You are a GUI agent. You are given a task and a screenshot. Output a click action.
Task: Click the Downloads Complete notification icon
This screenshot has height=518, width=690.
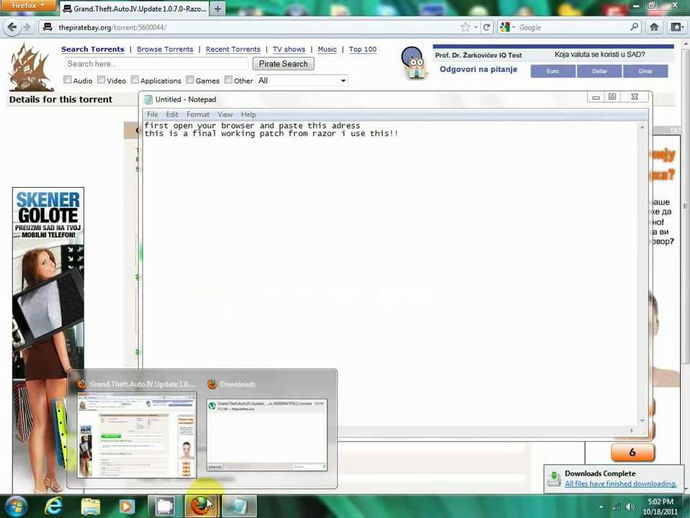click(x=554, y=478)
